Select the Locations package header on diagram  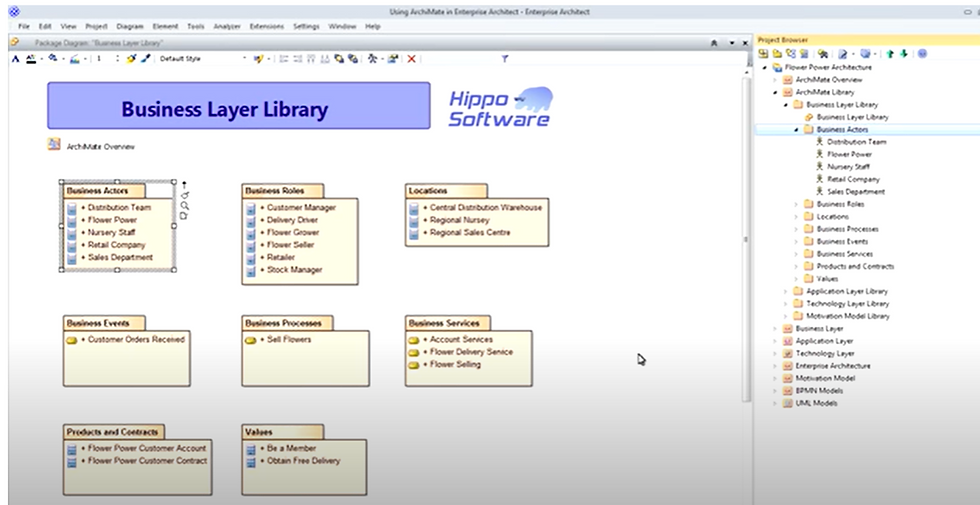click(446, 191)
